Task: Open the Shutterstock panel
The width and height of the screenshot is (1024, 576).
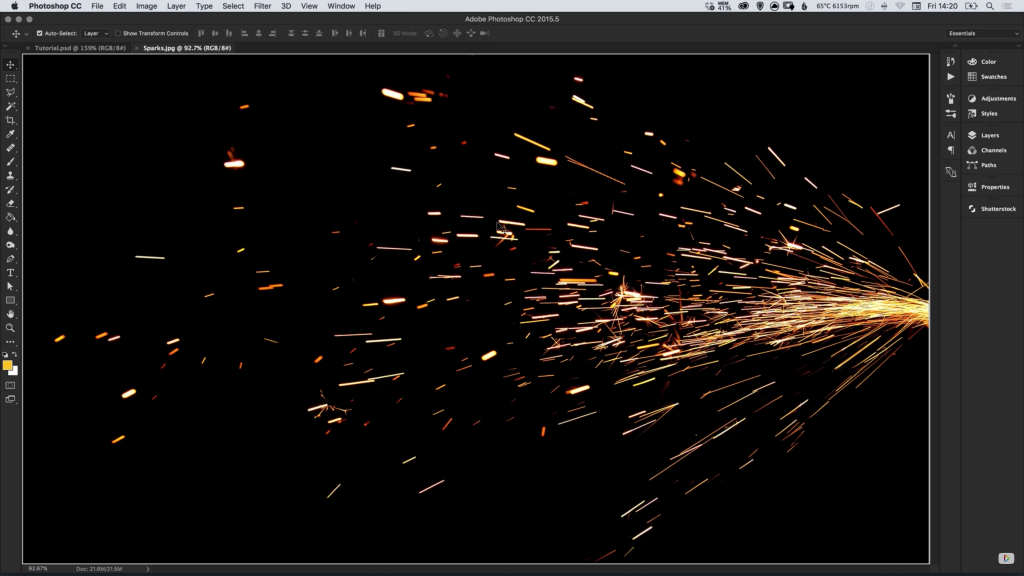Action: pos(991,209)
